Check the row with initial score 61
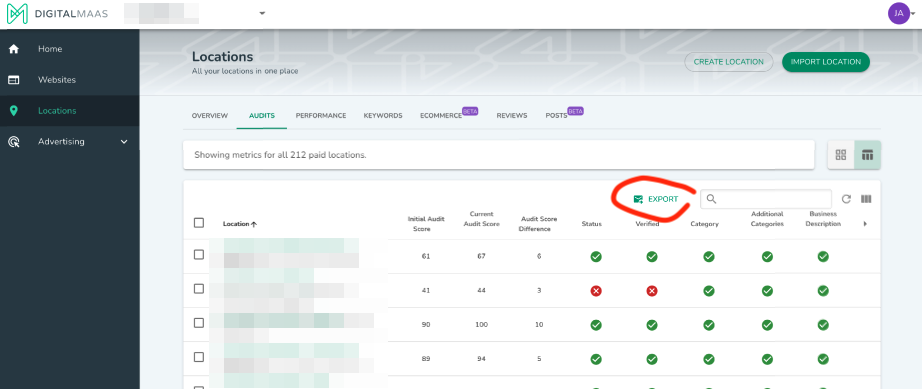Image resolution: width=922 pixels, height=389 pixels. click(x=199, y=254)
